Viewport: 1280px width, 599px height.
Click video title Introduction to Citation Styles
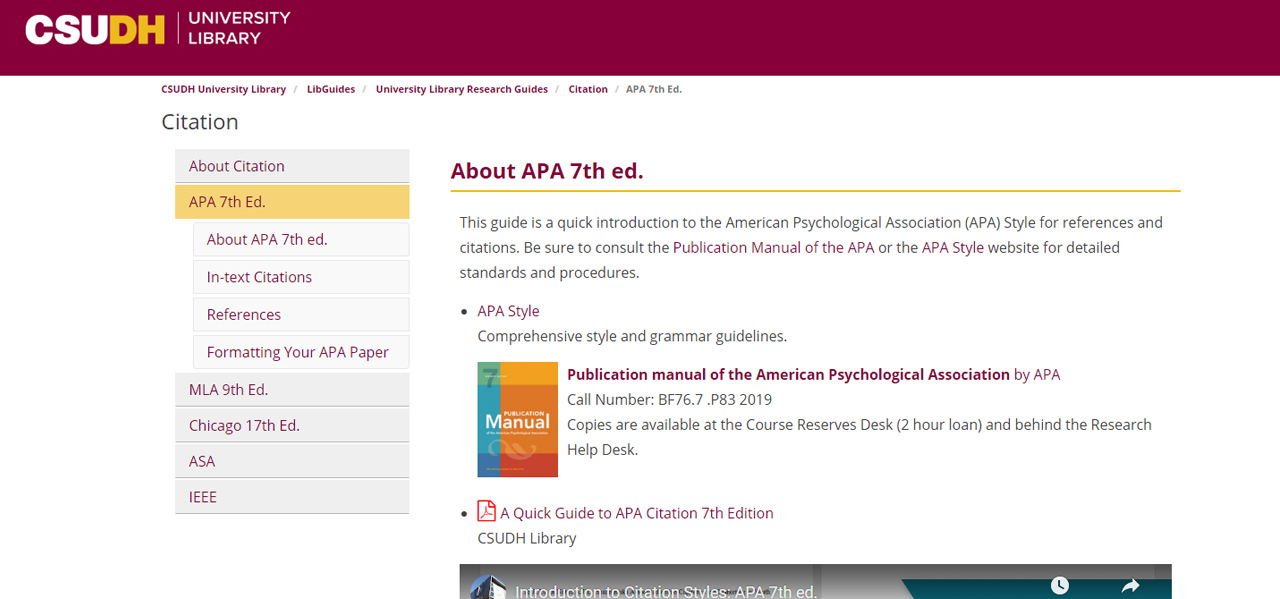pos(666,591)
